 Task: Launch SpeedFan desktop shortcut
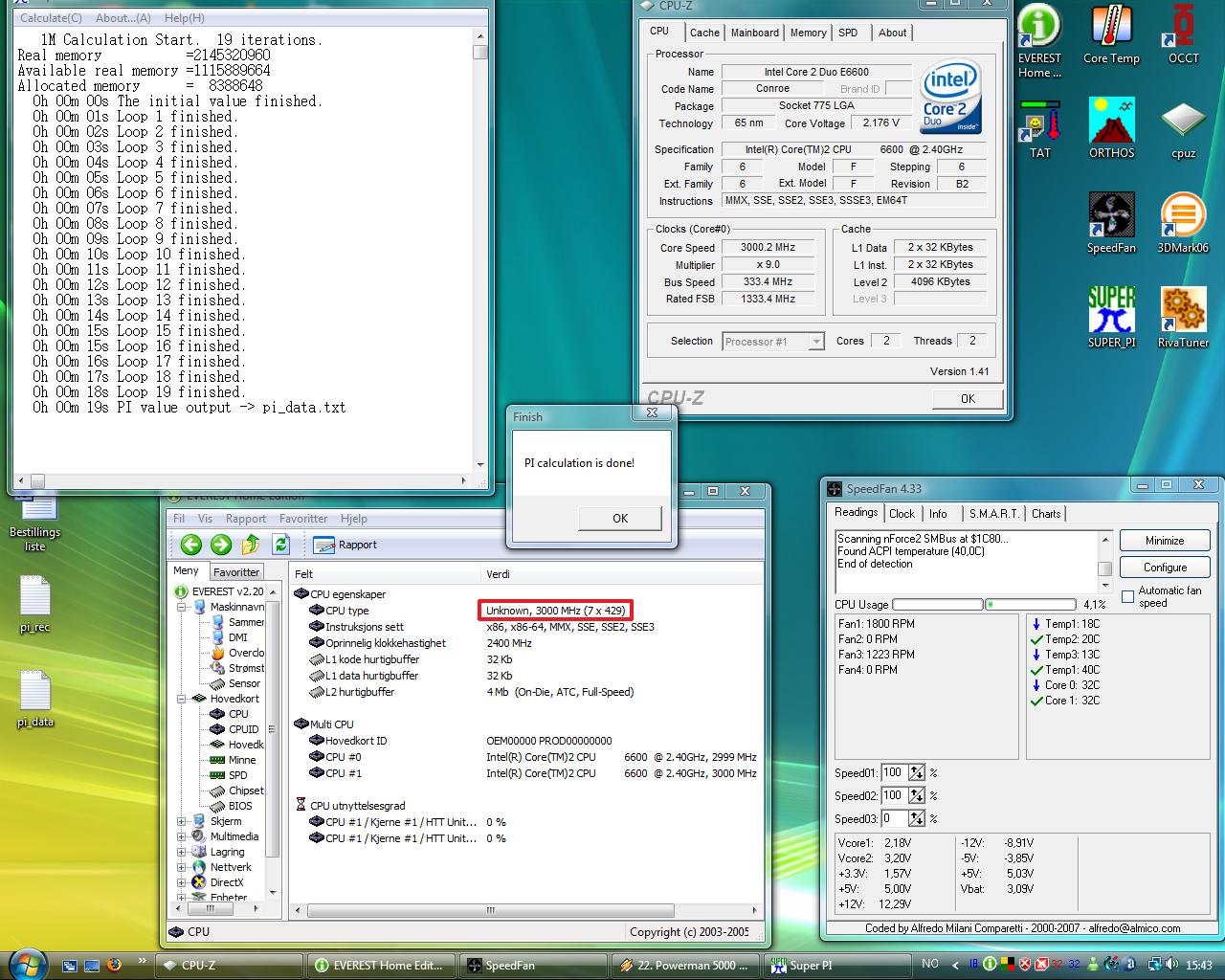coord(1111,223)
